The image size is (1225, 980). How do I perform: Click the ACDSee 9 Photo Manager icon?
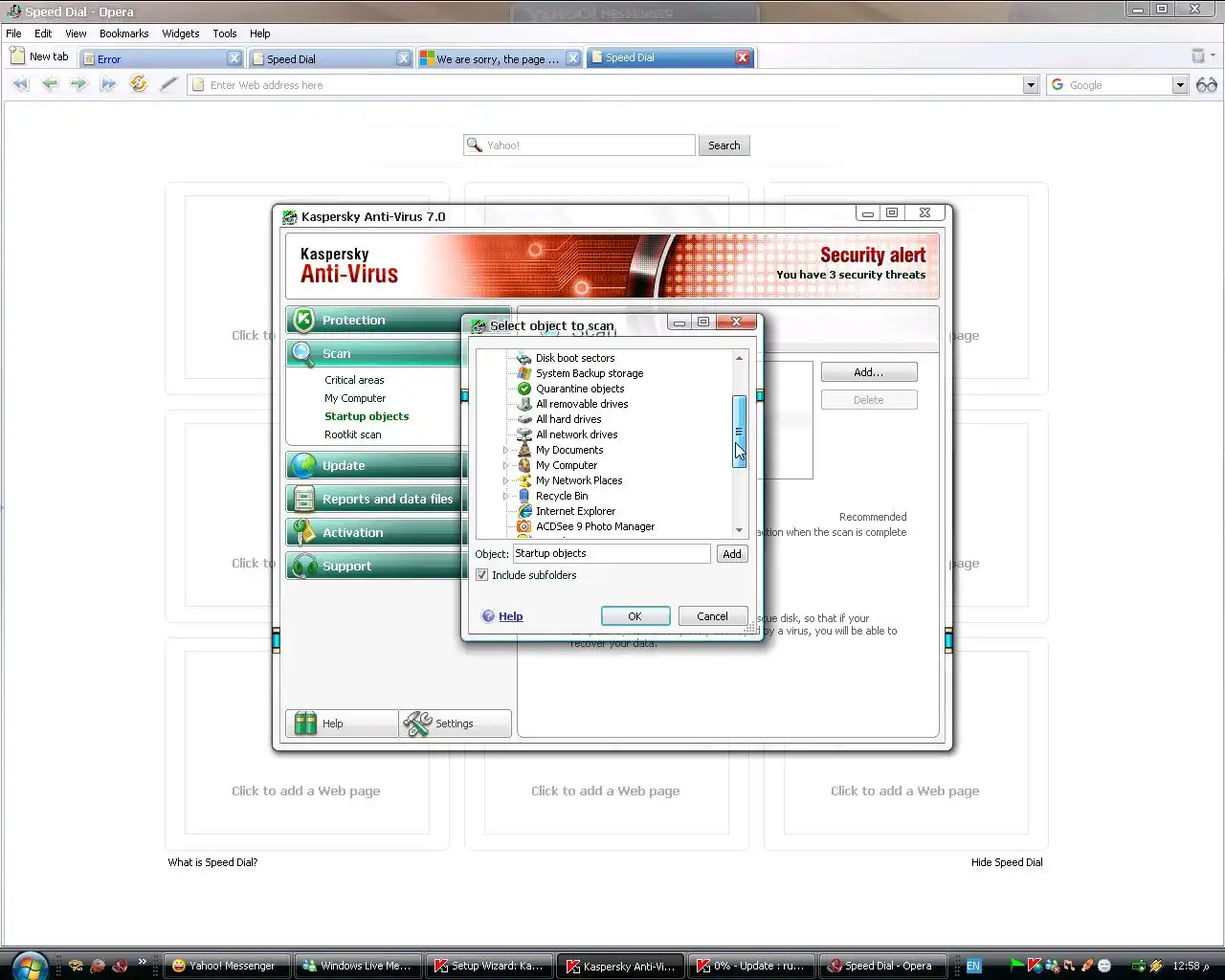[x=523, y=526]
